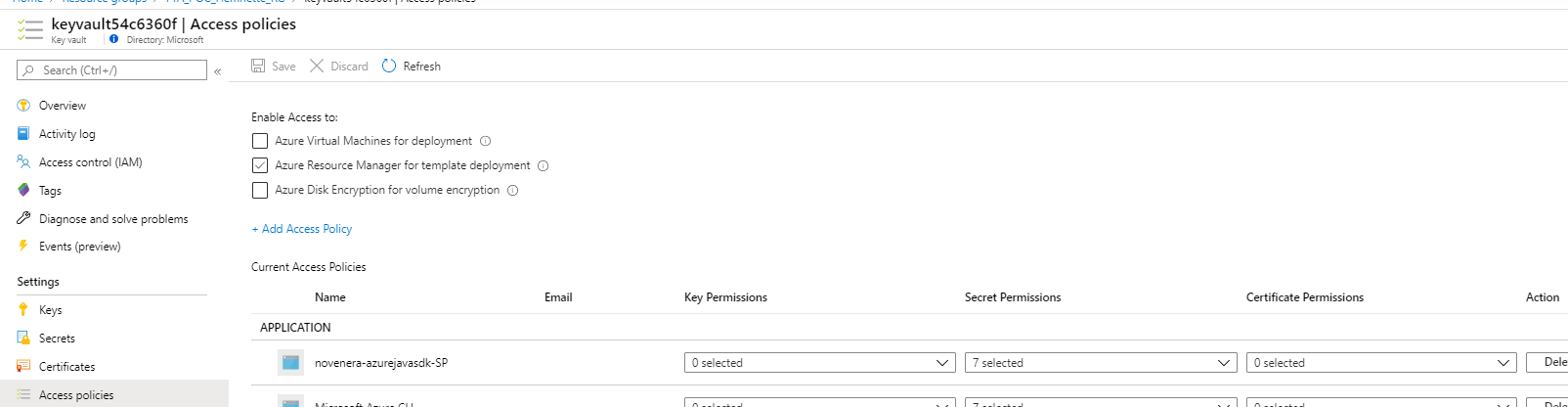Collapse the sidebar with the double chevron
This screenshot has width=1568, height=407.
tap(217, 71)
